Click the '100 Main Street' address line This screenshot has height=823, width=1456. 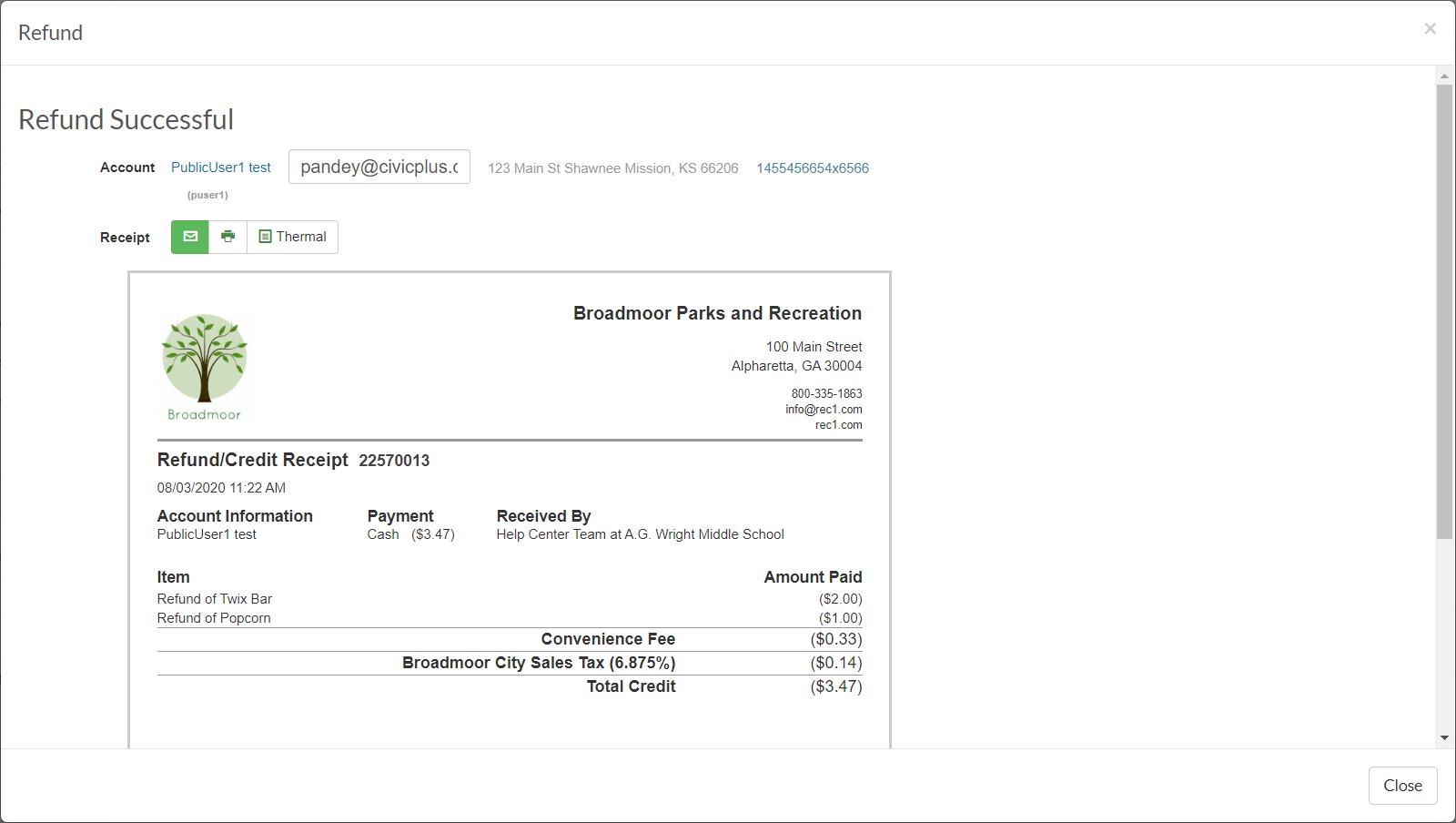[814, 347]
